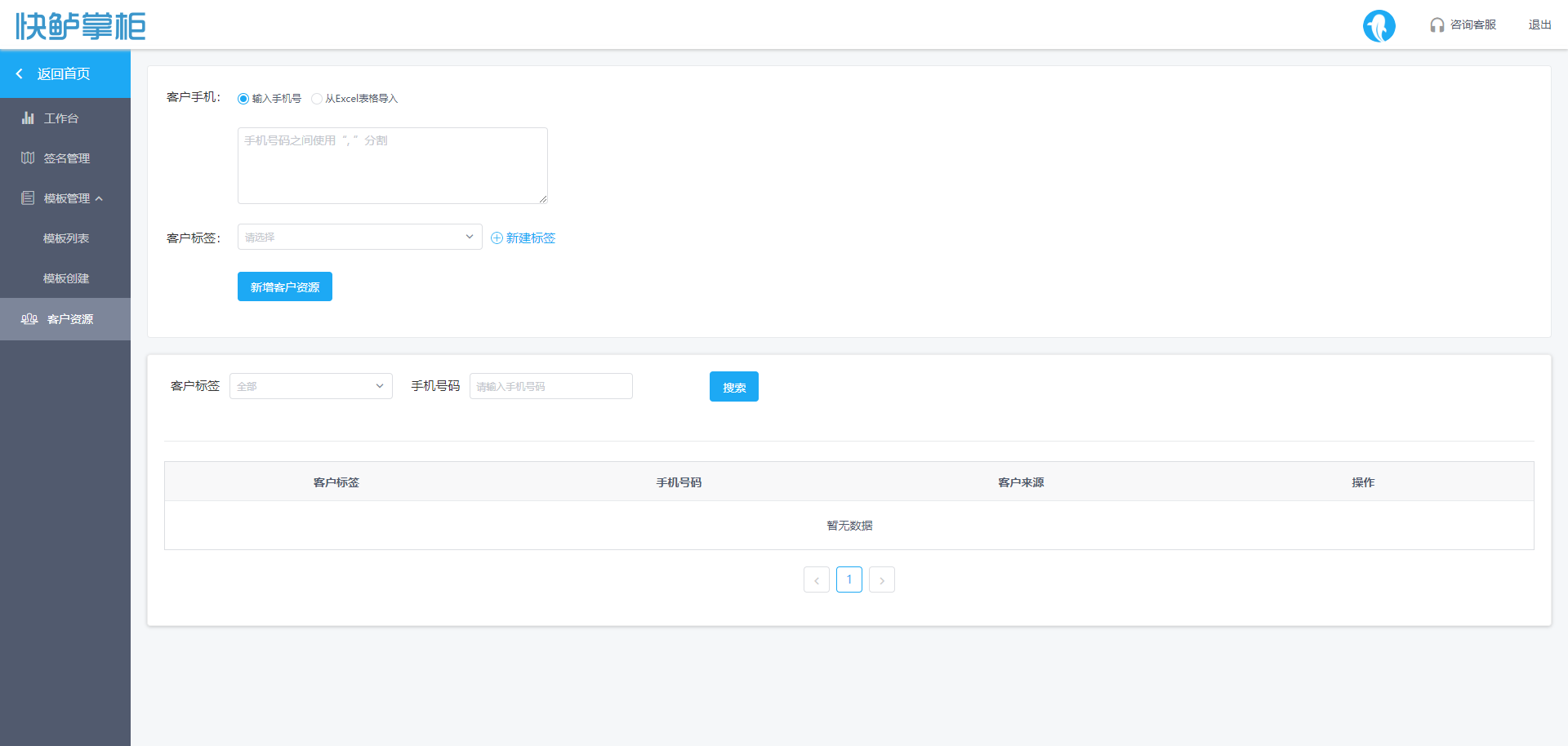Click the plus icon beside 新建标签
1568x746 pixels.
[497, 238]
